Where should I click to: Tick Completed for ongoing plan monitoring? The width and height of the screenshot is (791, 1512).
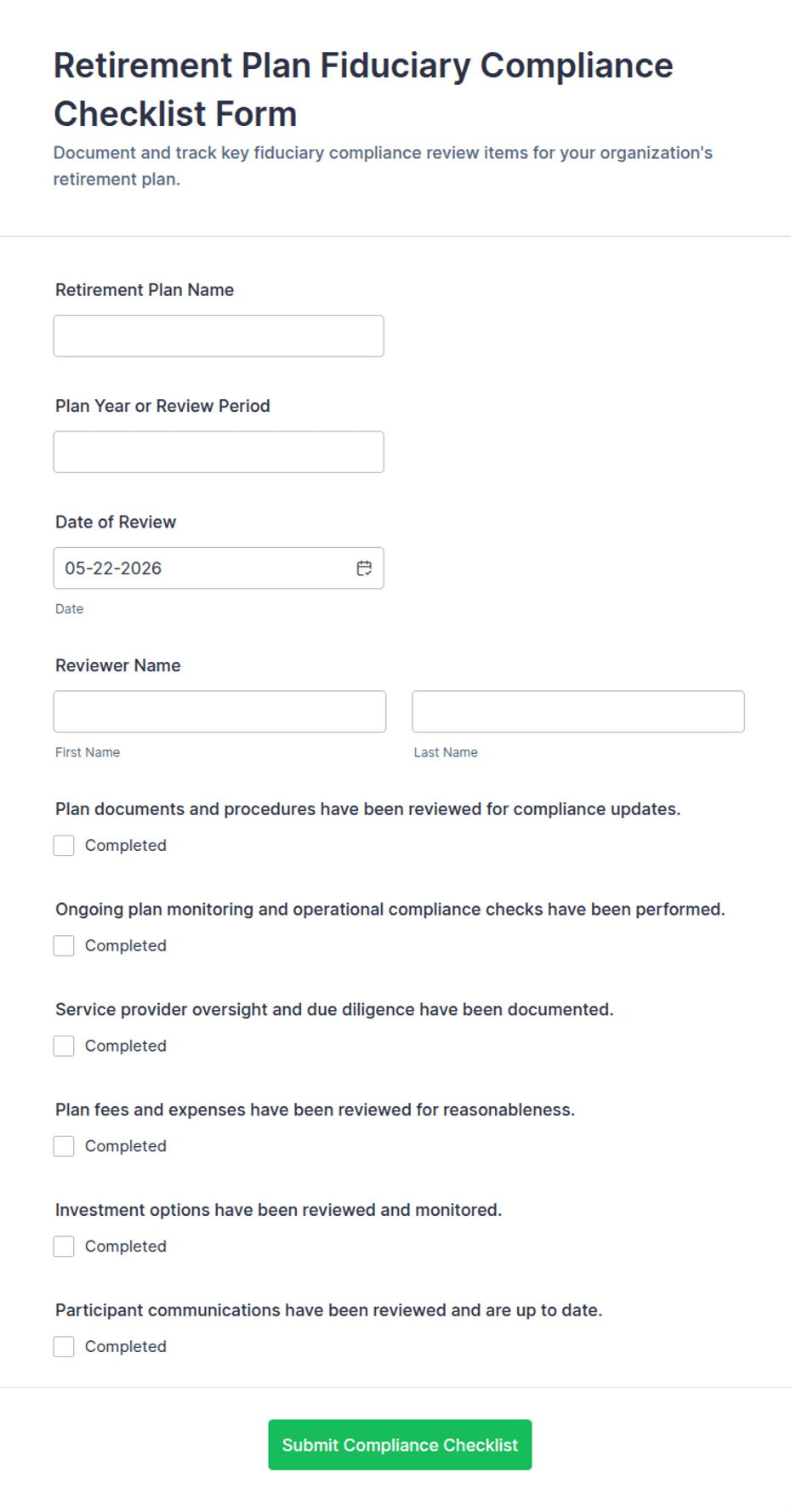coord(64,946)
